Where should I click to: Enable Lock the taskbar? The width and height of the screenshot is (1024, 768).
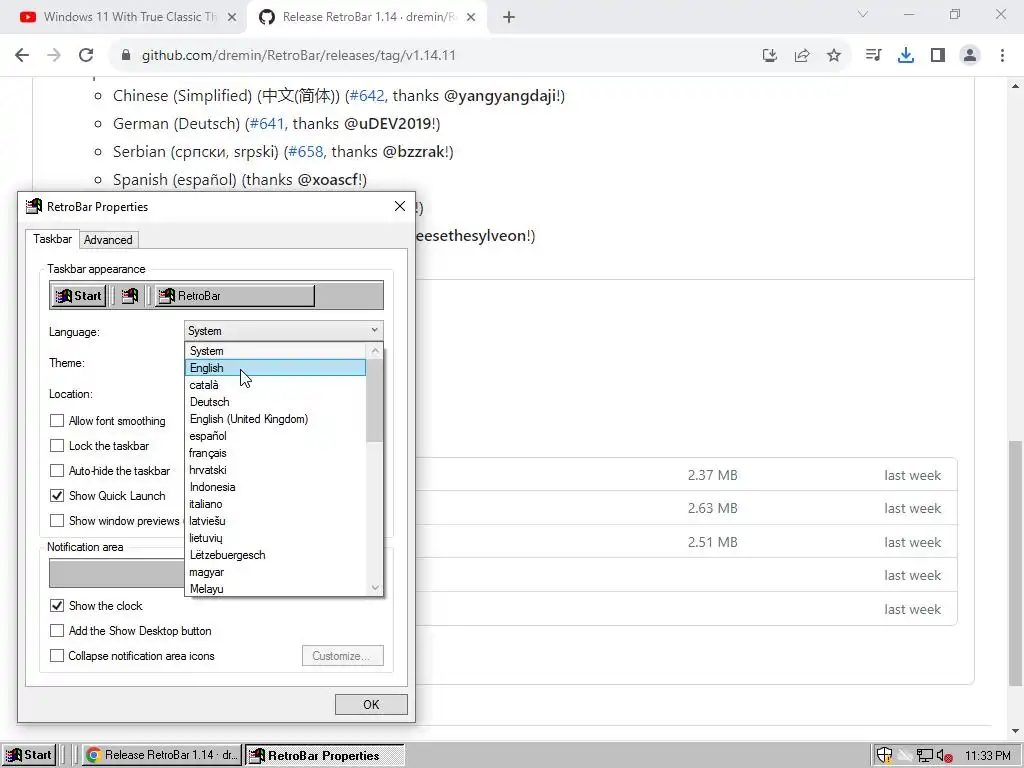pos(57,445)
